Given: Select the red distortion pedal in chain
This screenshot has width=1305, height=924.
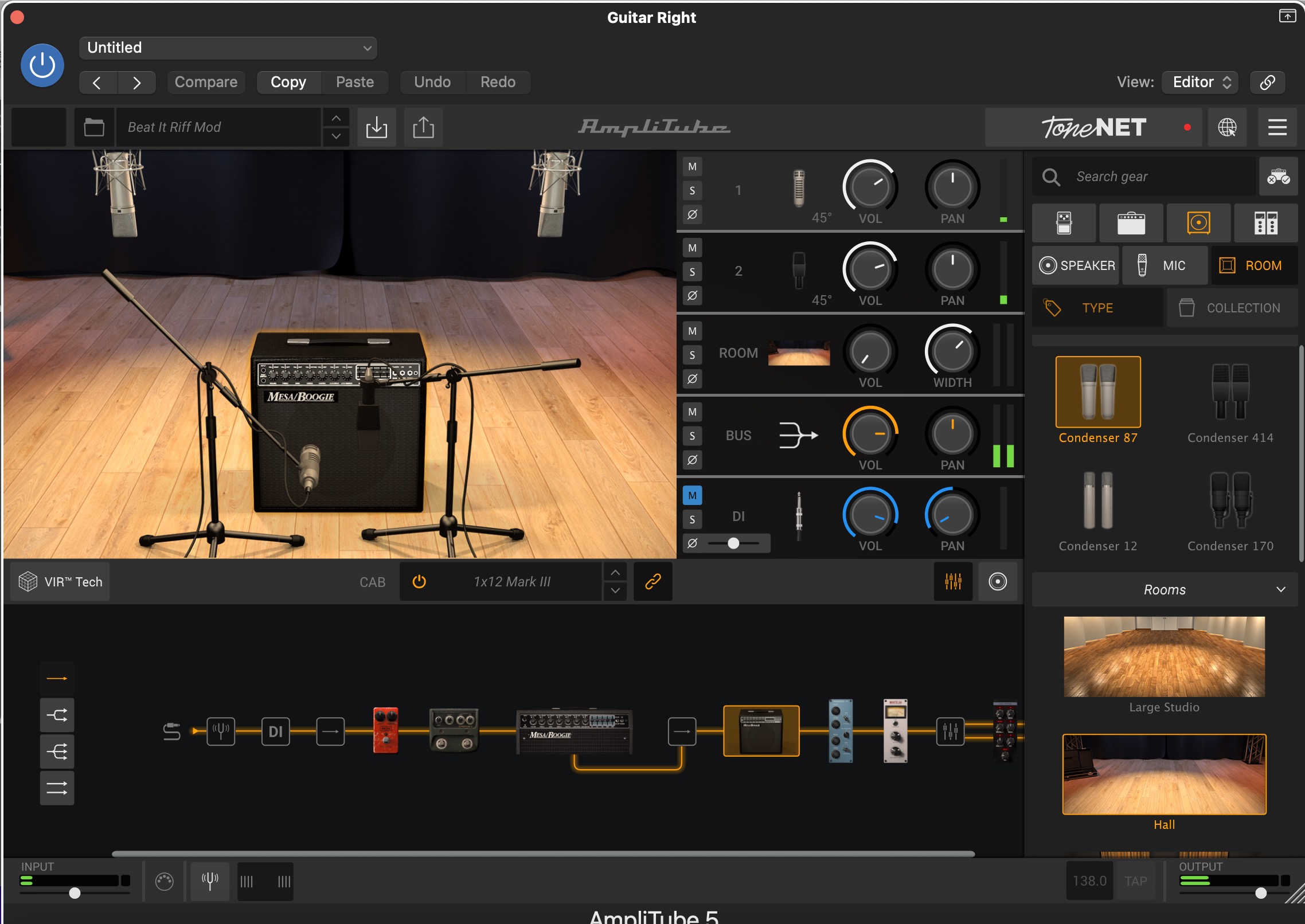Looking at the screenshot, I should pyautogui.click(x=385, y=730).
